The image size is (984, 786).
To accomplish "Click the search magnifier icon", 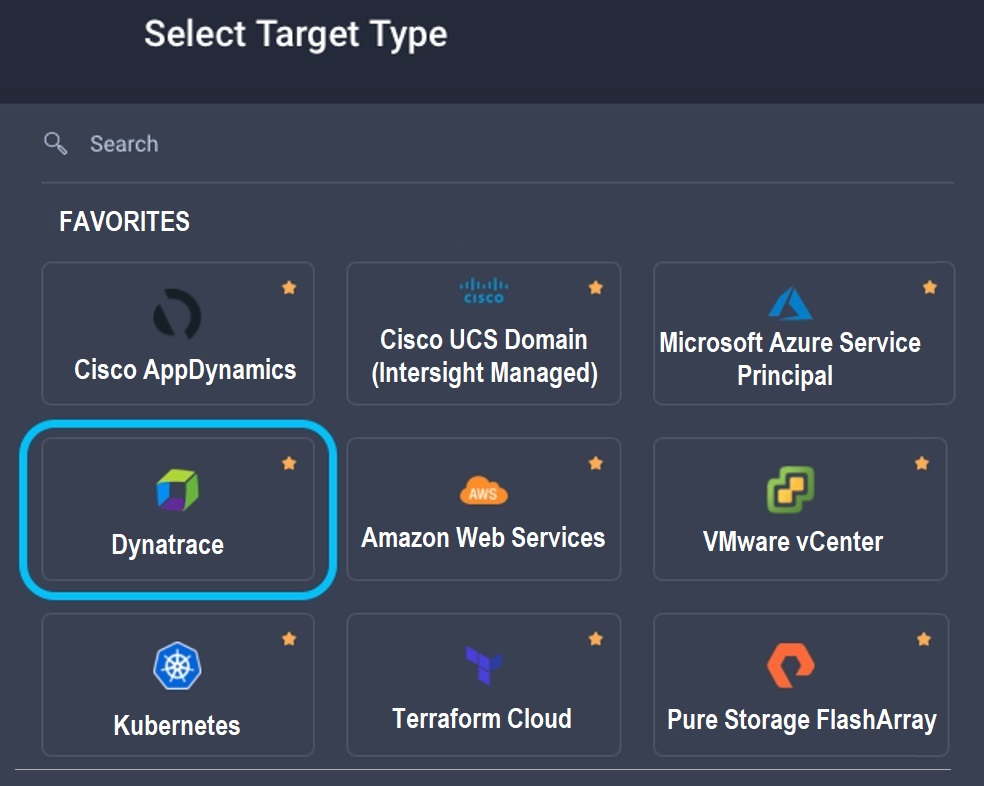I will [x=56, y=144].
